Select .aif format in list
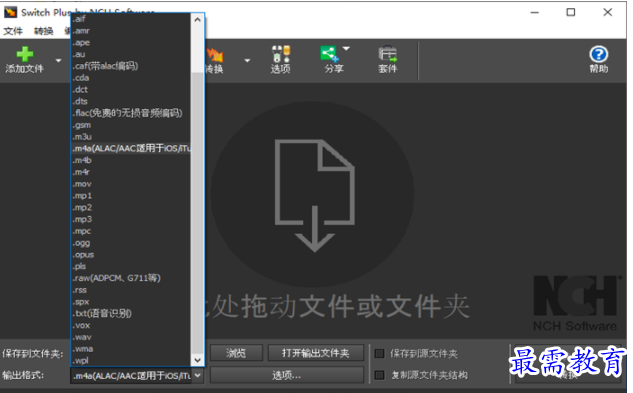 (x=131, y=19)
